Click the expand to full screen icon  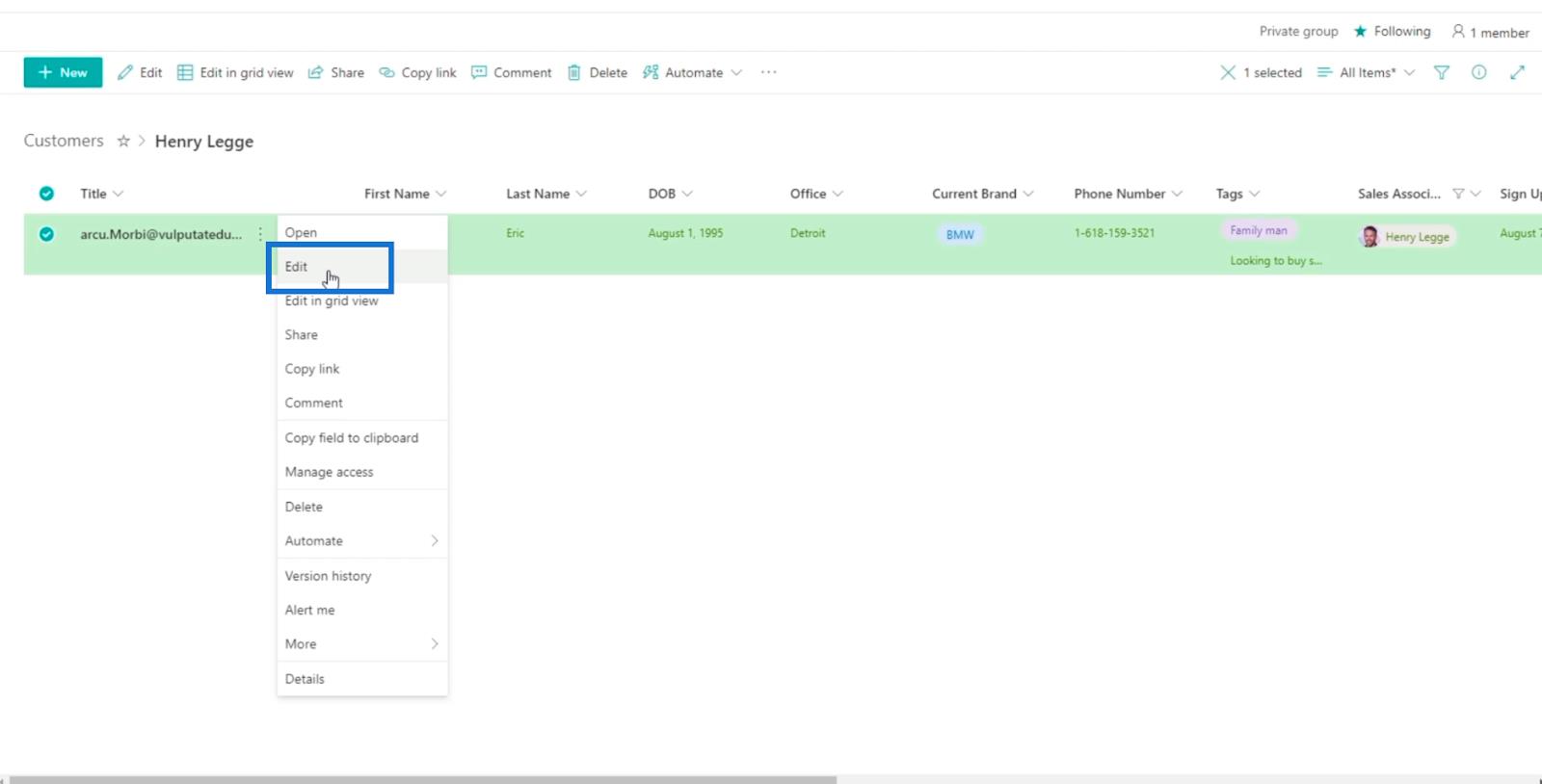(1517, 72)
